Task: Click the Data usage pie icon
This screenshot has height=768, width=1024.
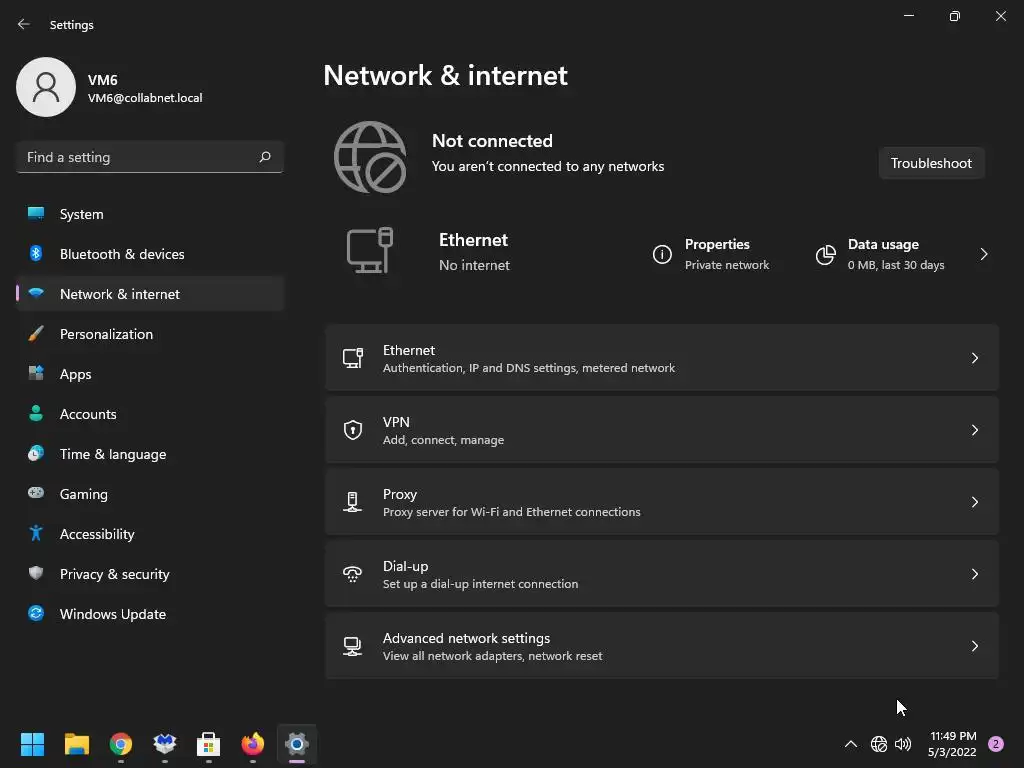Action: (x=825, y=255)
